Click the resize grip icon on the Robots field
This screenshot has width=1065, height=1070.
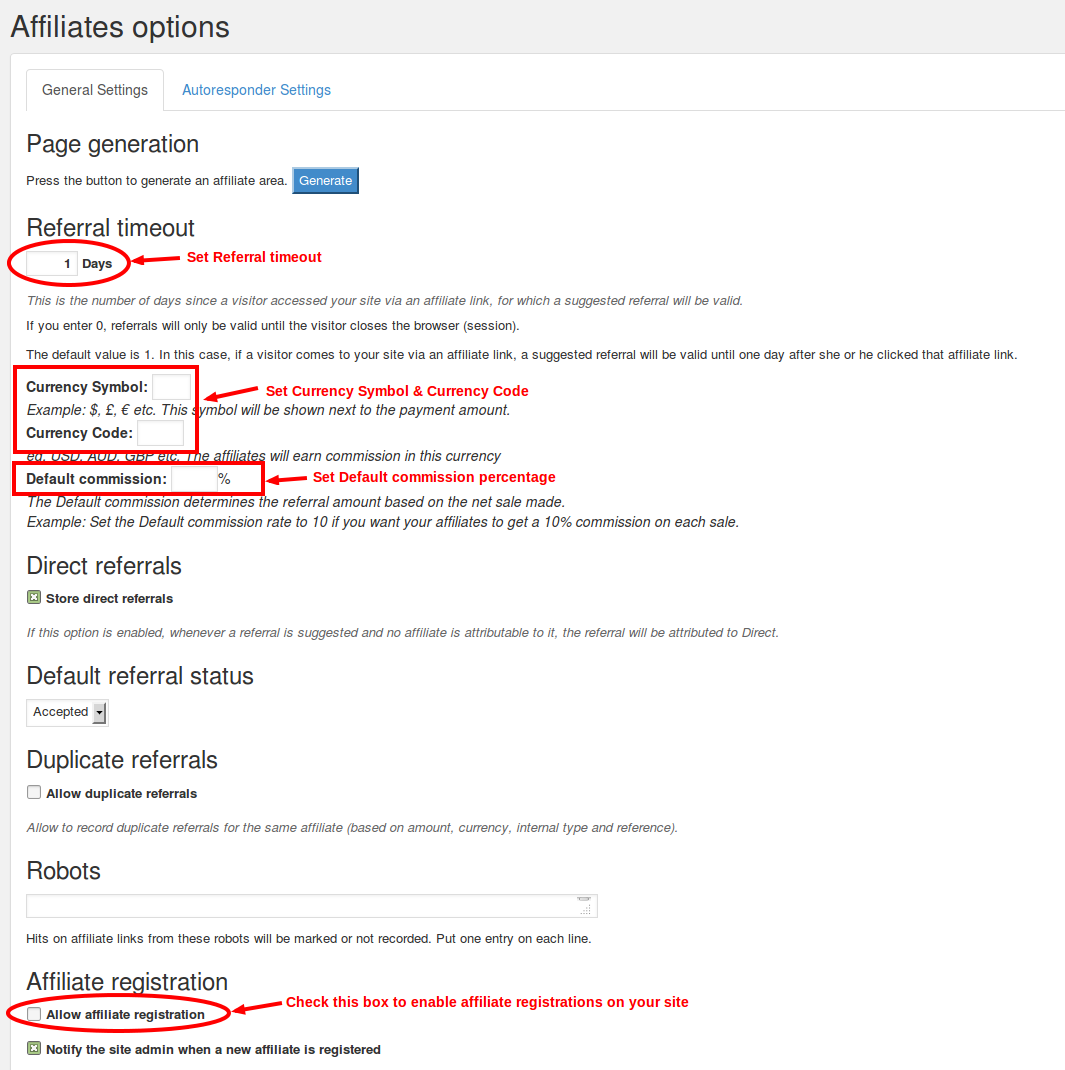[x=584, y=909]
